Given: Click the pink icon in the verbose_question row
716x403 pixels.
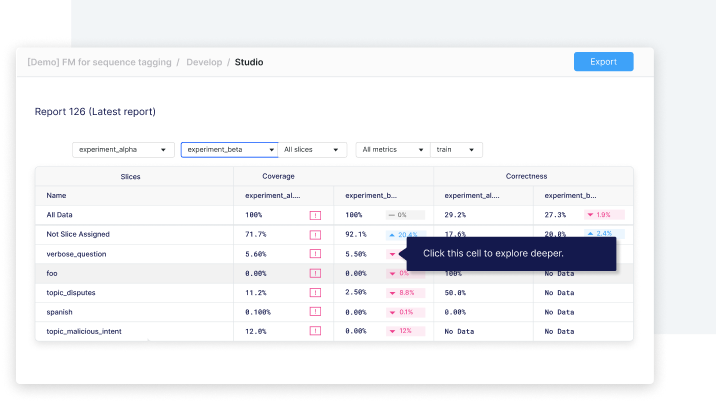Looking at the screenshot, I should (315, 254).
